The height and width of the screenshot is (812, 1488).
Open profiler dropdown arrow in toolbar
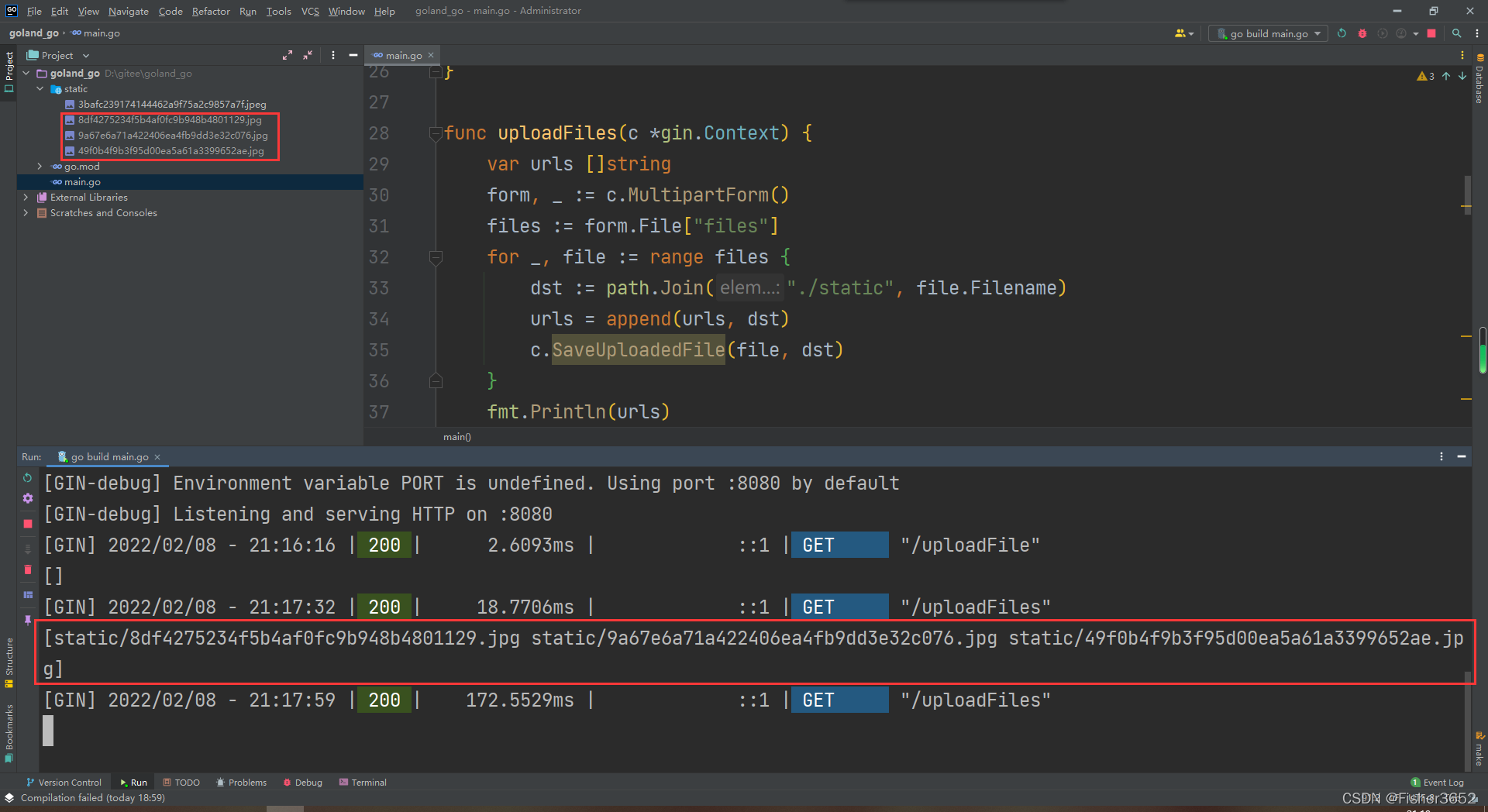pyautogui.click(x=1416, y=34)
